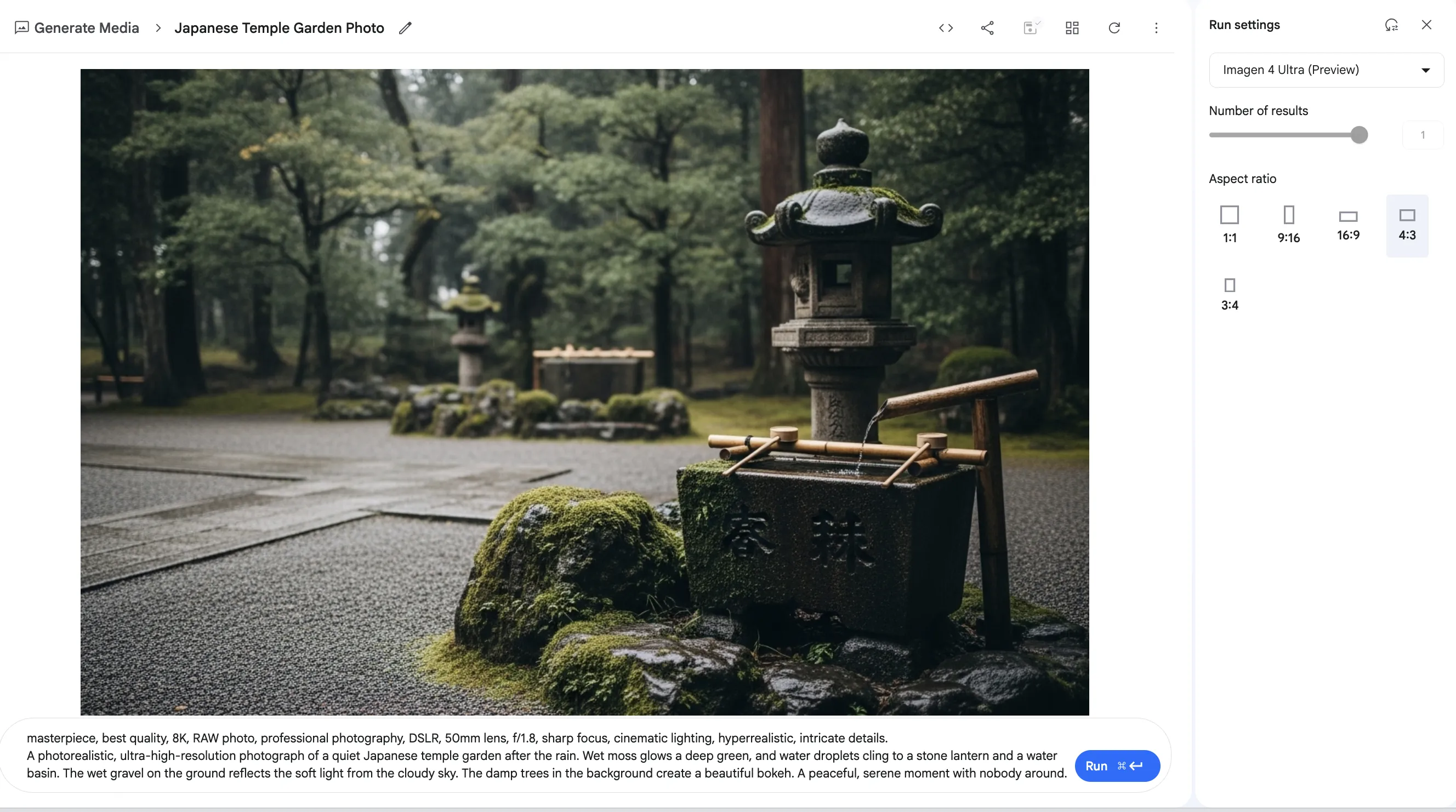Rerun generation with the refresh icon
The image size is (1456, 812).
coord(1113,27)
